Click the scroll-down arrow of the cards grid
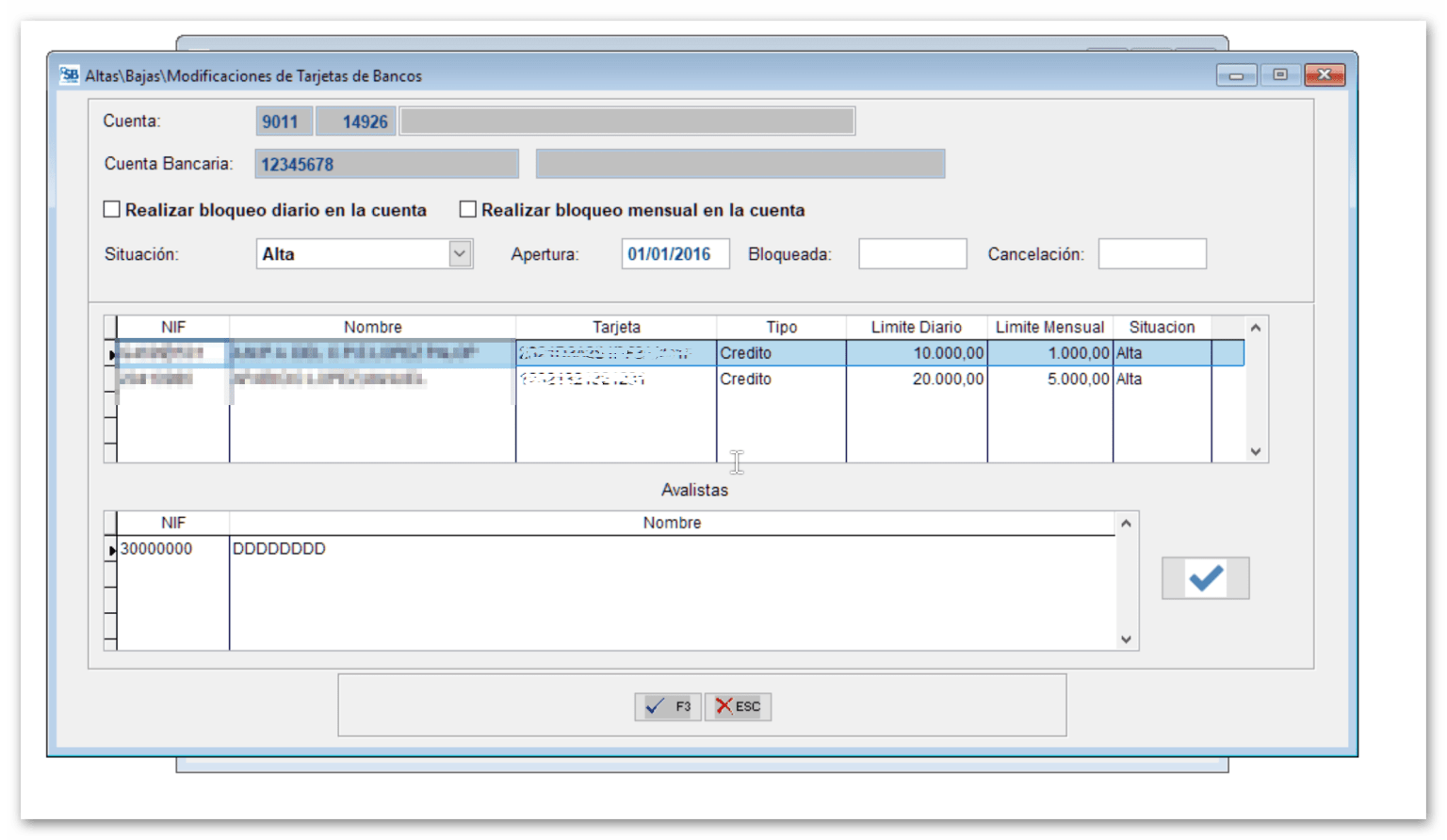 click(x=1255, y=452)
